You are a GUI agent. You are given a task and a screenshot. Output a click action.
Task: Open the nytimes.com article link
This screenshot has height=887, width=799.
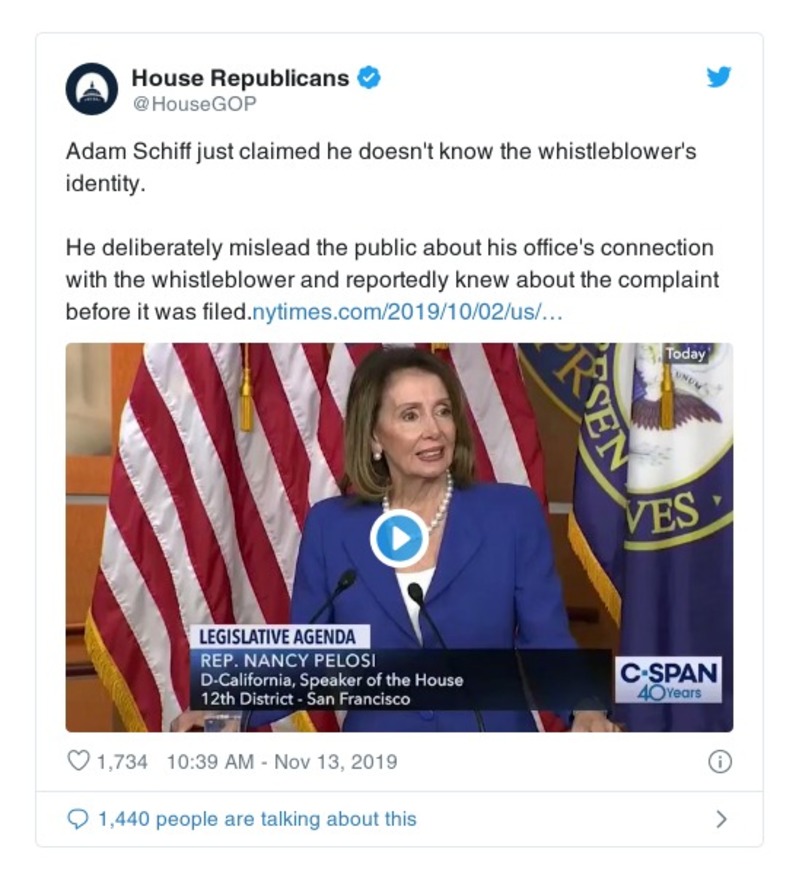click(406, 312)
